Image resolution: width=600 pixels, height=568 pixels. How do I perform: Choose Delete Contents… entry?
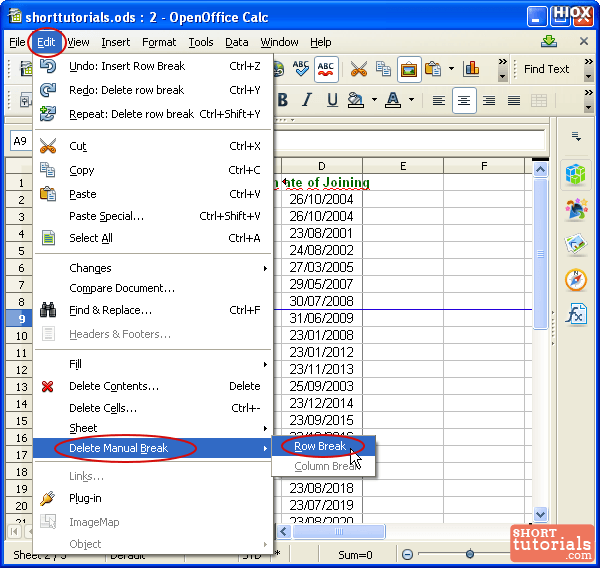(153, 386)
